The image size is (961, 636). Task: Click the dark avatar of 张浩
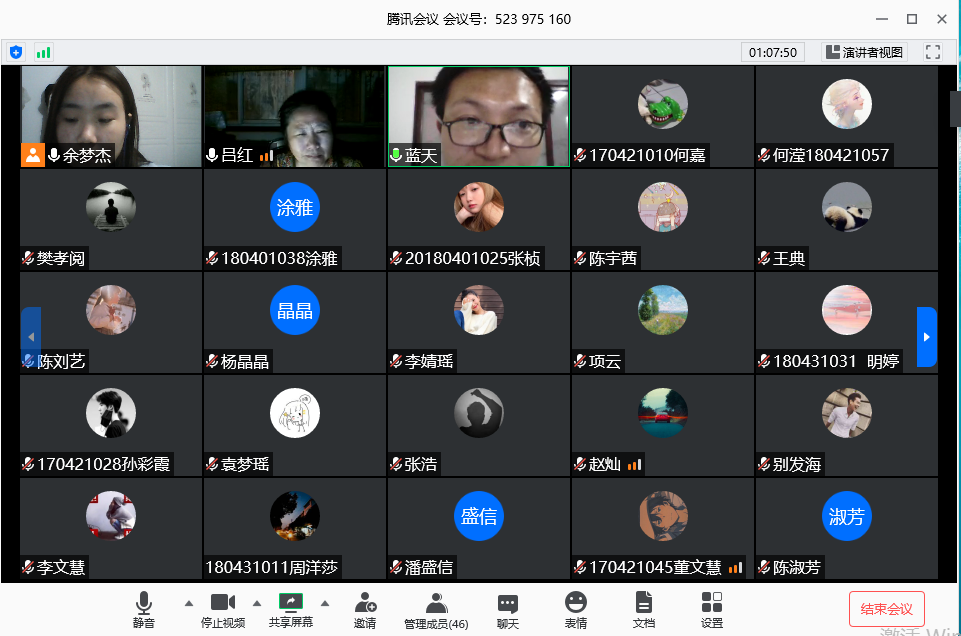(x=479, y=413)
